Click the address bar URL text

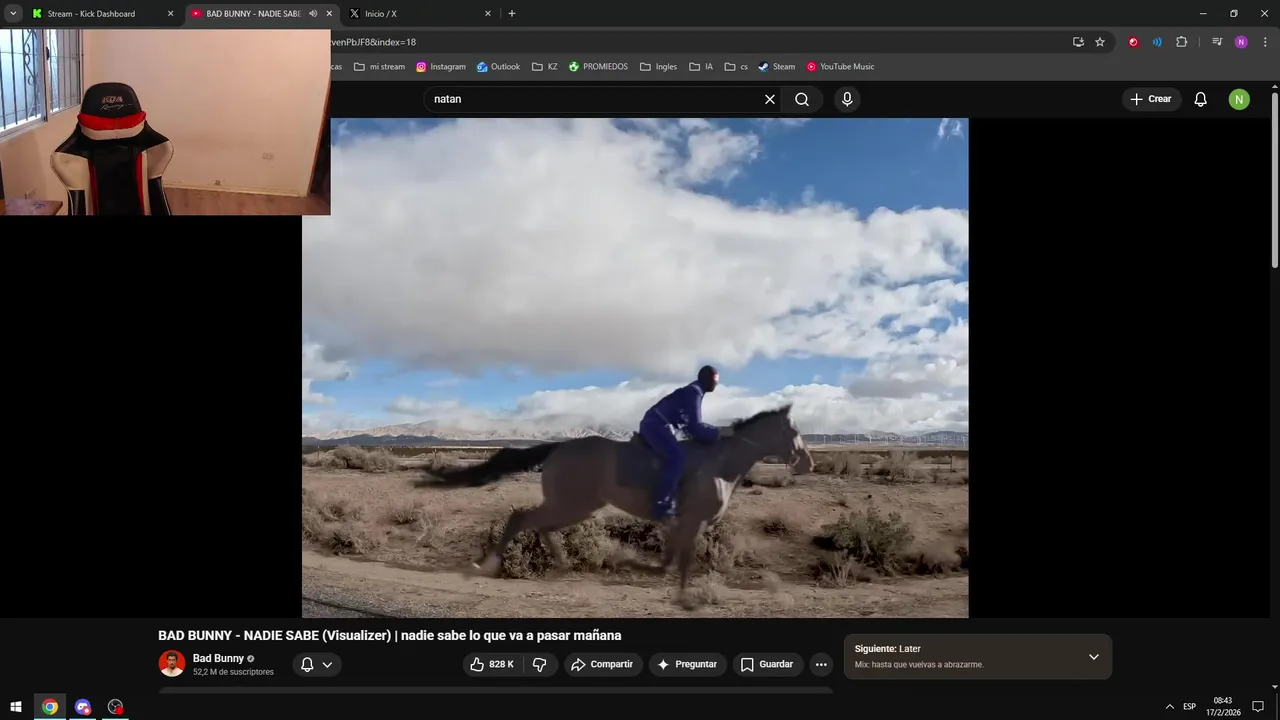(x=374, y=42)
